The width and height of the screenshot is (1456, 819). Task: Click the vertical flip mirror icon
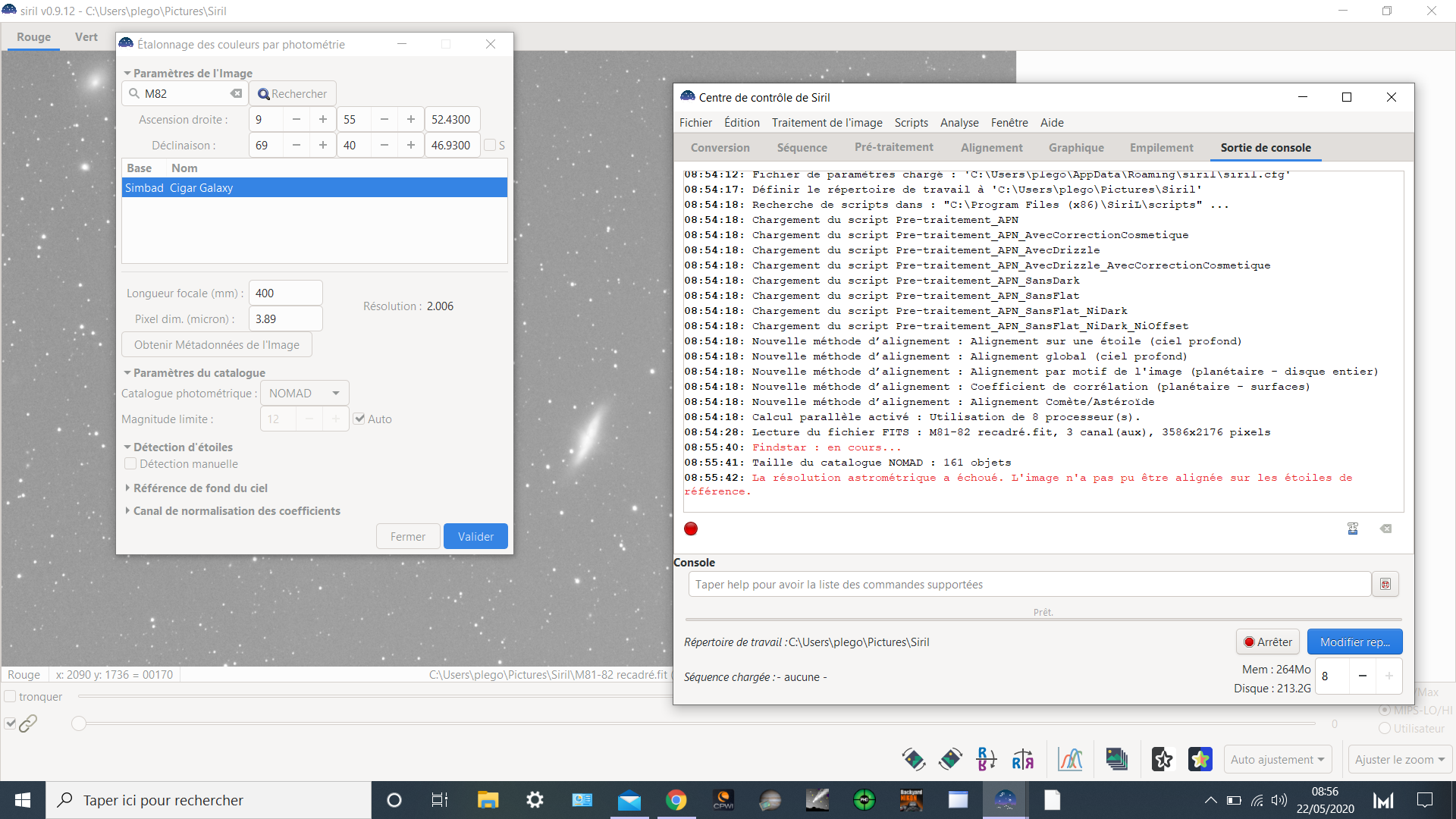[x=987, y=759]
